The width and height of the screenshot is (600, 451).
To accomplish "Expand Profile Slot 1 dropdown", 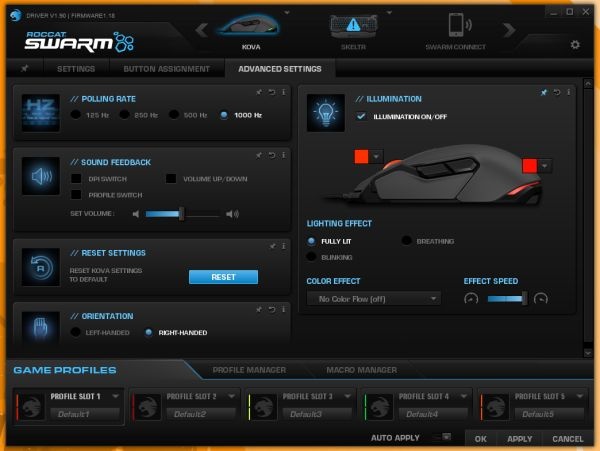I will [116, 396].
